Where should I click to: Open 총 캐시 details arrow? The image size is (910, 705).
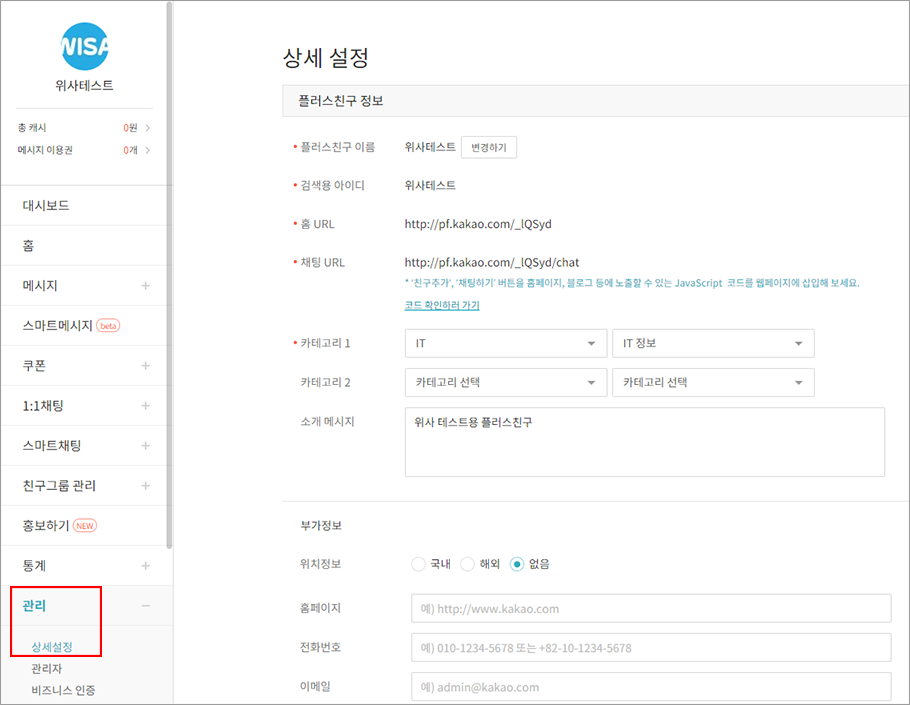coord(147,128)
